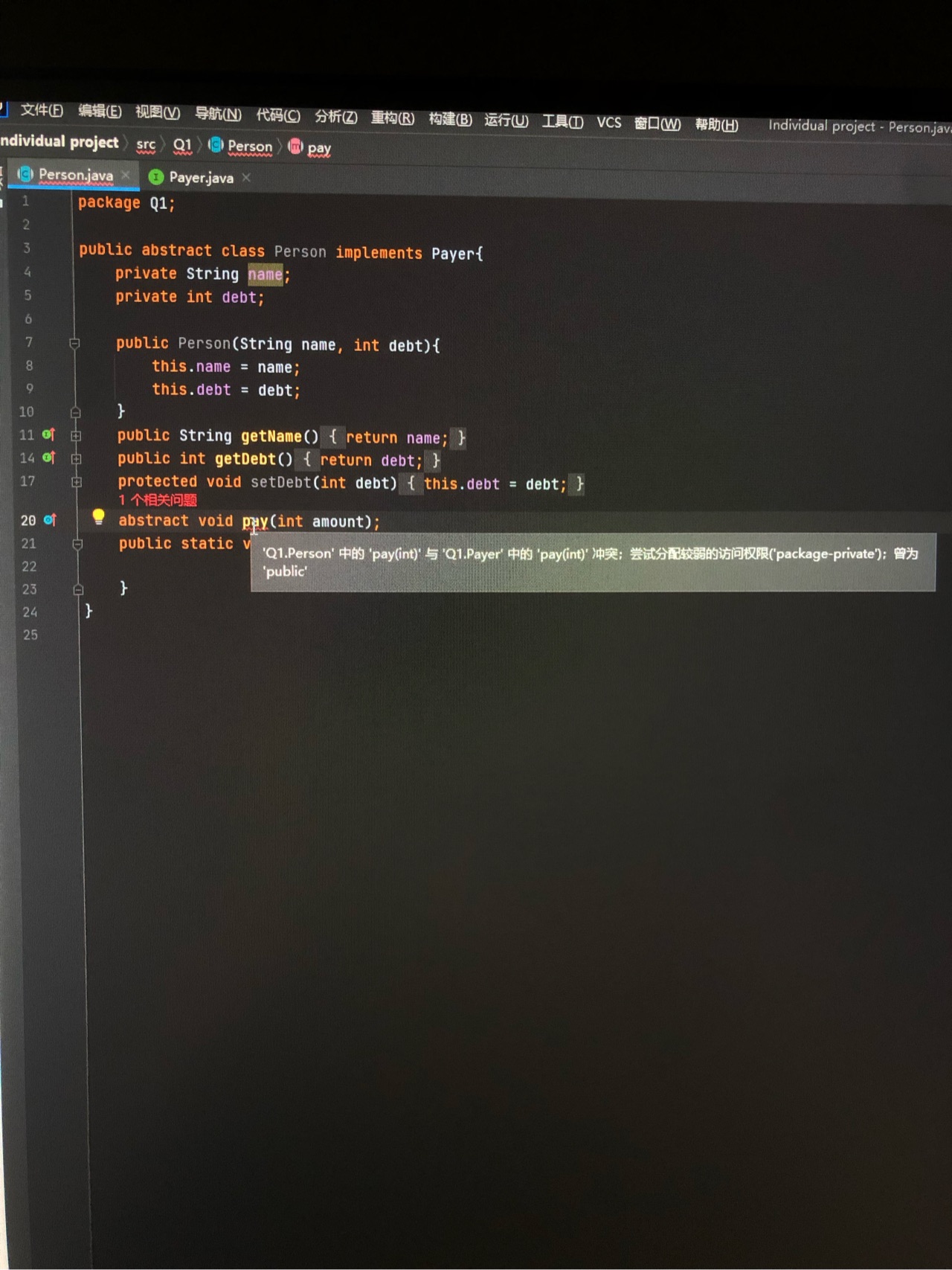Image resolution: width=952 pixels, height=1270 pixels.
Task: Expand the folded getDebt method
Action: tap(76, 459)
